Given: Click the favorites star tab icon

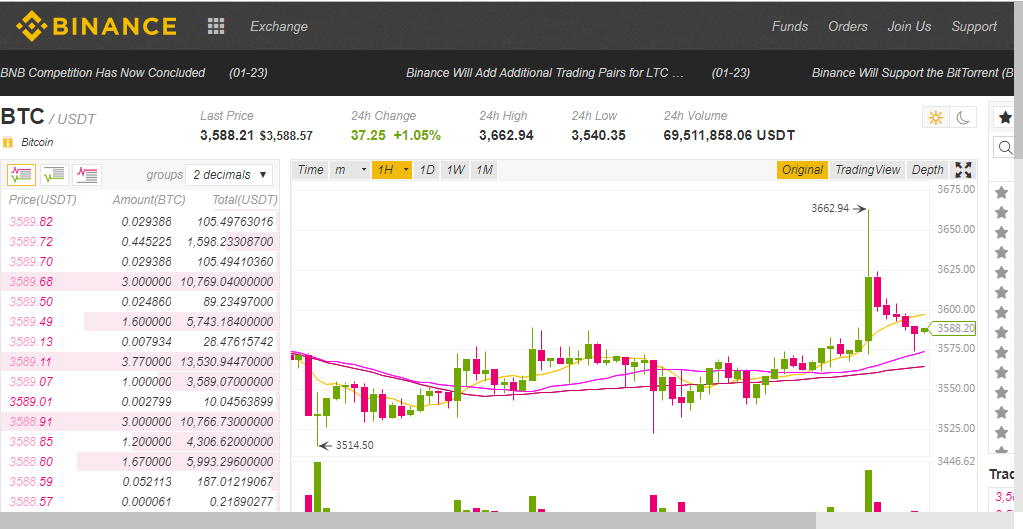Looking at the screenshot, I should pyautogui.click(x=1005, y=117).
